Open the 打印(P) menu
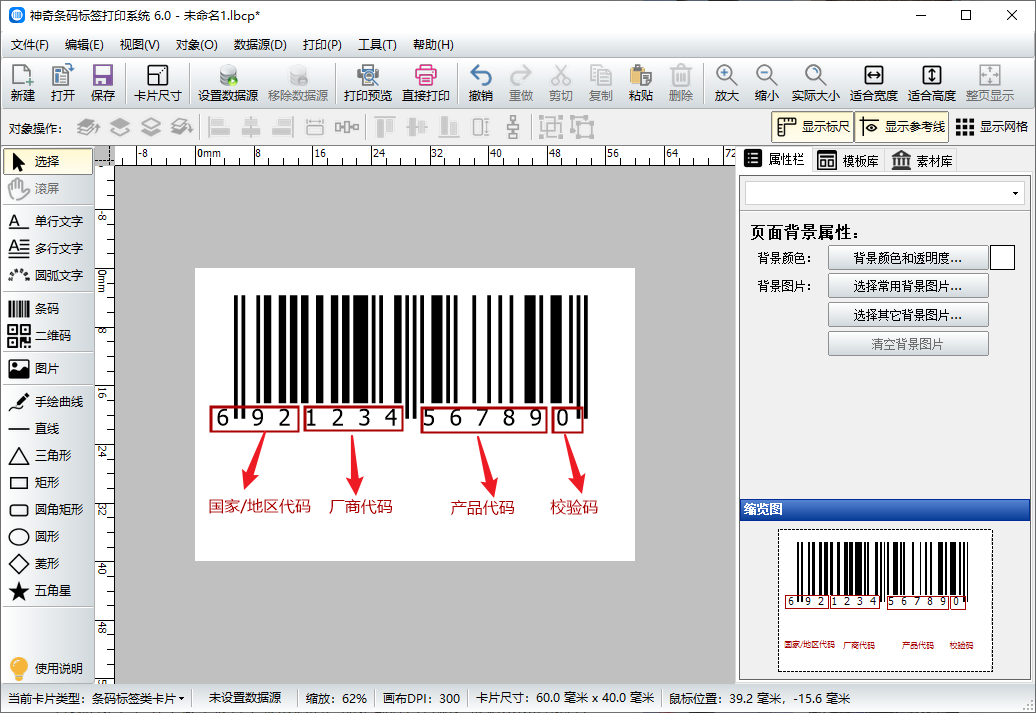1036x713 pixels. point(322,45)
